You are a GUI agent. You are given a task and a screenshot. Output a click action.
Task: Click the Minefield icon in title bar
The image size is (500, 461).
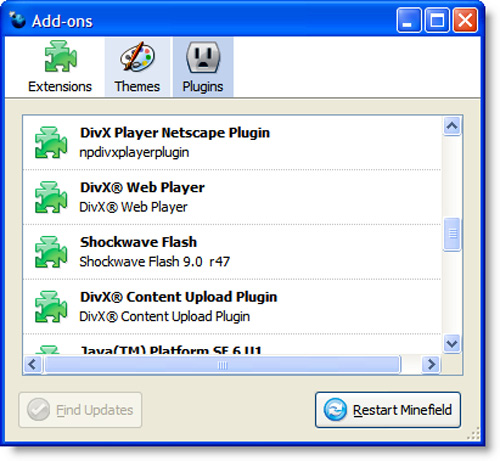17,20
